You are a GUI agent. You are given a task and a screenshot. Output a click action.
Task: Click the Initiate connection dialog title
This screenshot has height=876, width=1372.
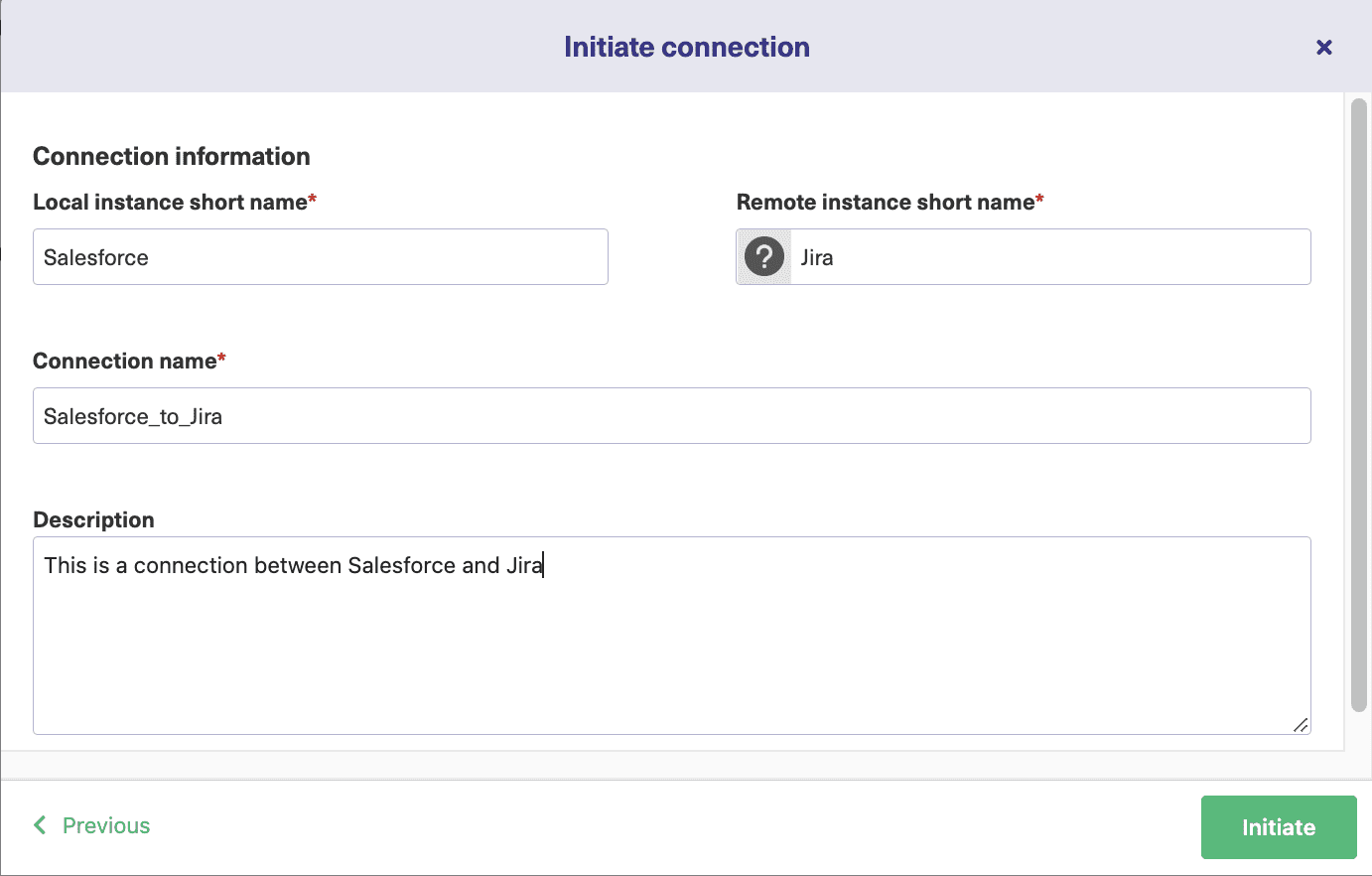pyautogui.click(x=686, y=46)
